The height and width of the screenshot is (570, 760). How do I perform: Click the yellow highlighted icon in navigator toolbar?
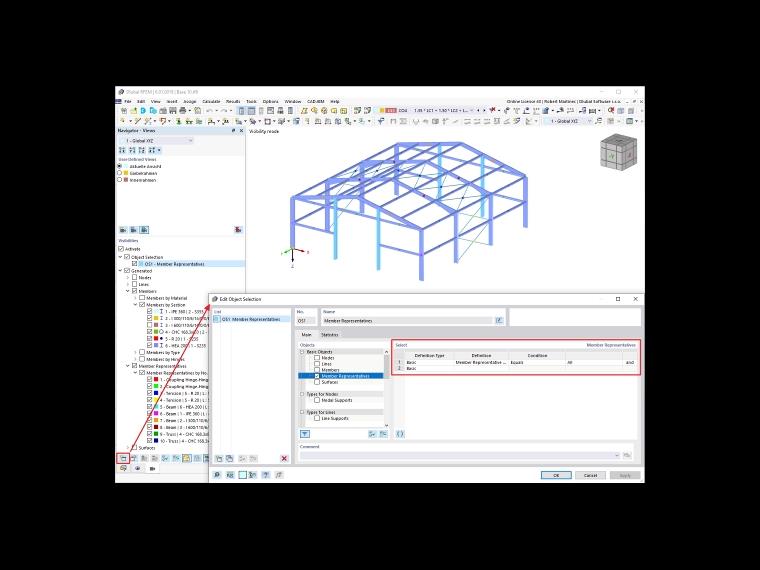[x=187, y=459]
